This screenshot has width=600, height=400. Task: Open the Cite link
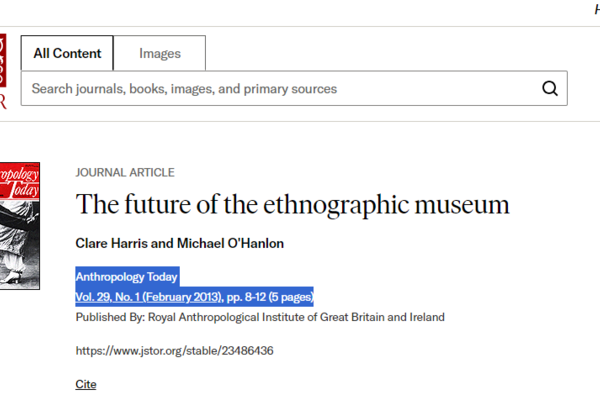tap(86, 384)
